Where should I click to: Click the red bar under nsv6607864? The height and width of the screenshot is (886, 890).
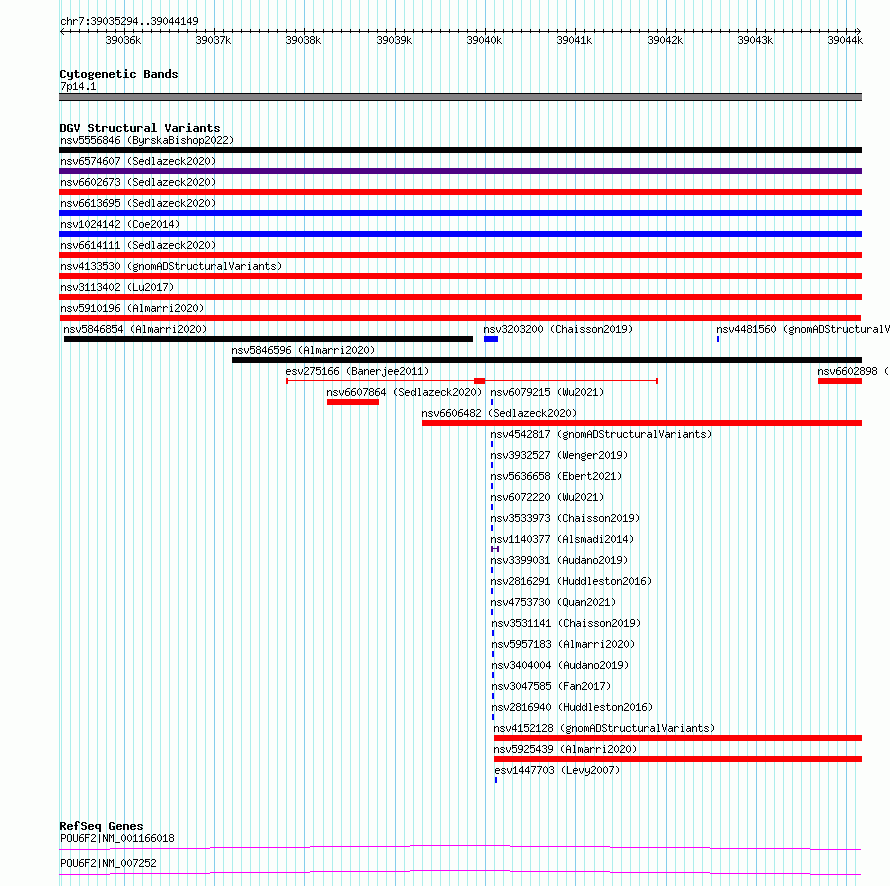(x=353, y=402)
